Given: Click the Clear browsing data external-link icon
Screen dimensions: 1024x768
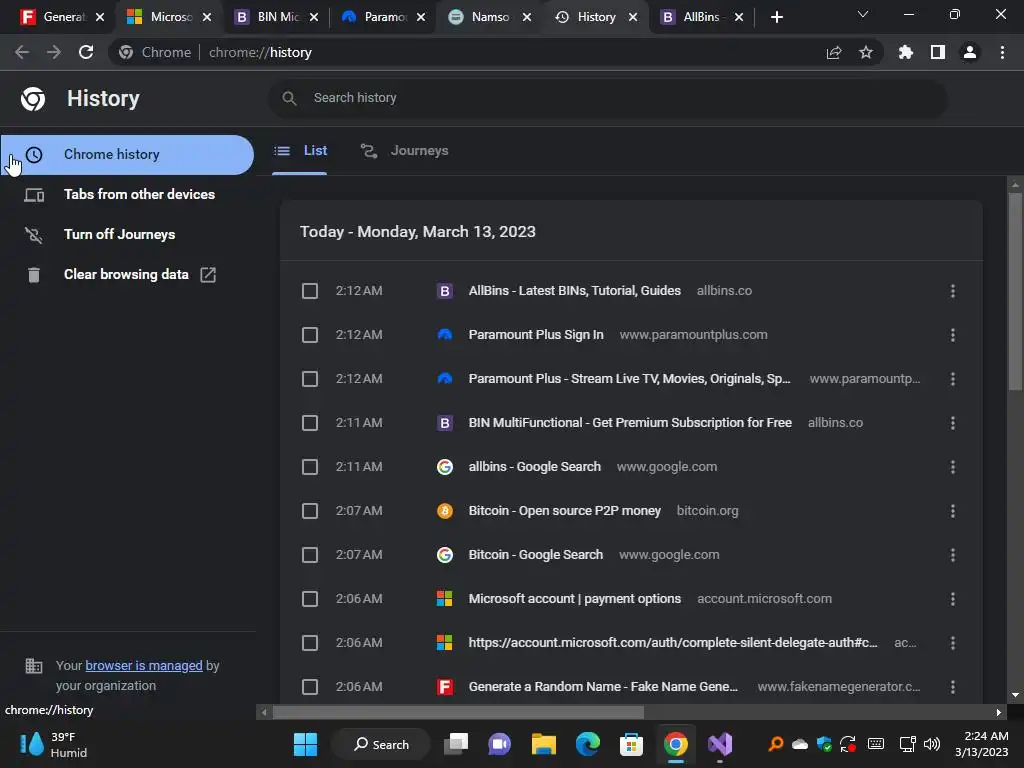Looking at the screenshot, I should (208, 275).
